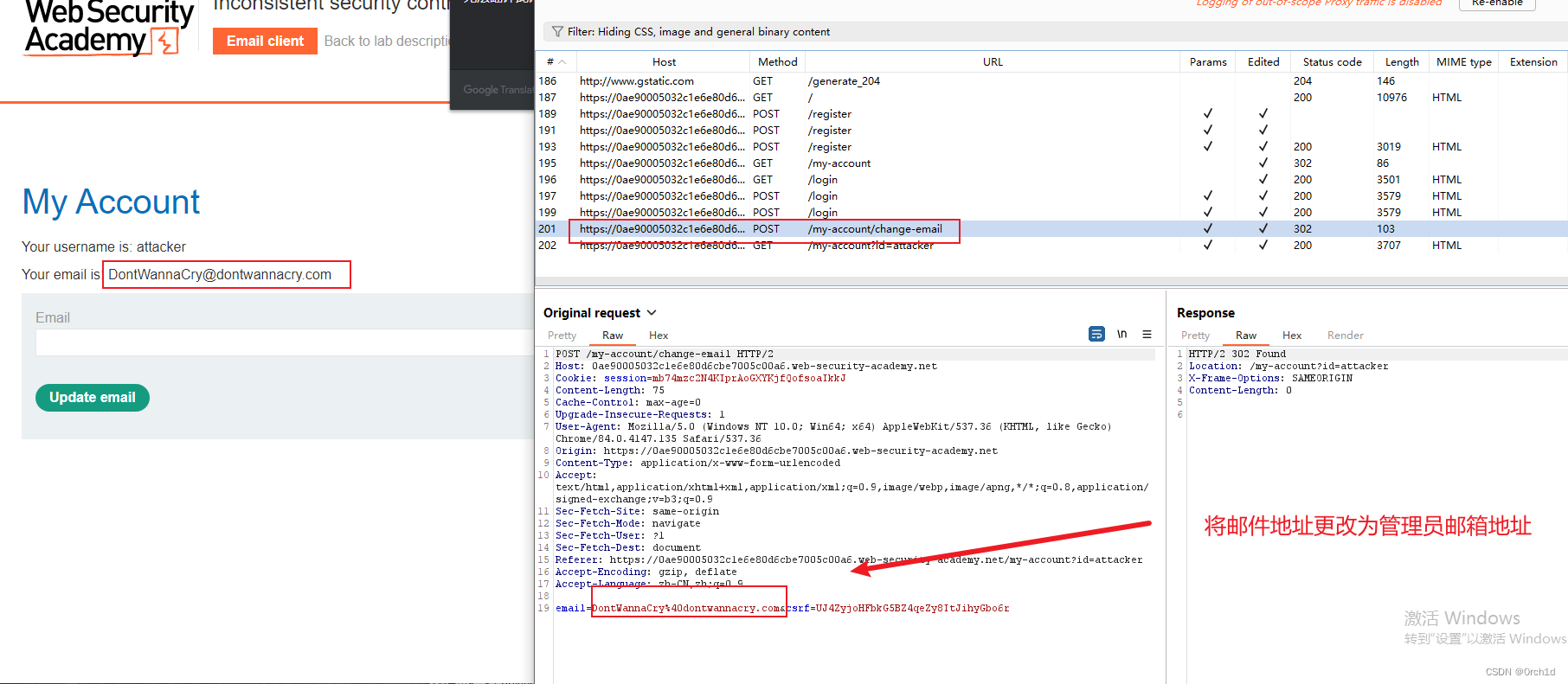Click the POST /my-account/change-email request line
This screenshot has height=684, width=1568.
[665, 355]
